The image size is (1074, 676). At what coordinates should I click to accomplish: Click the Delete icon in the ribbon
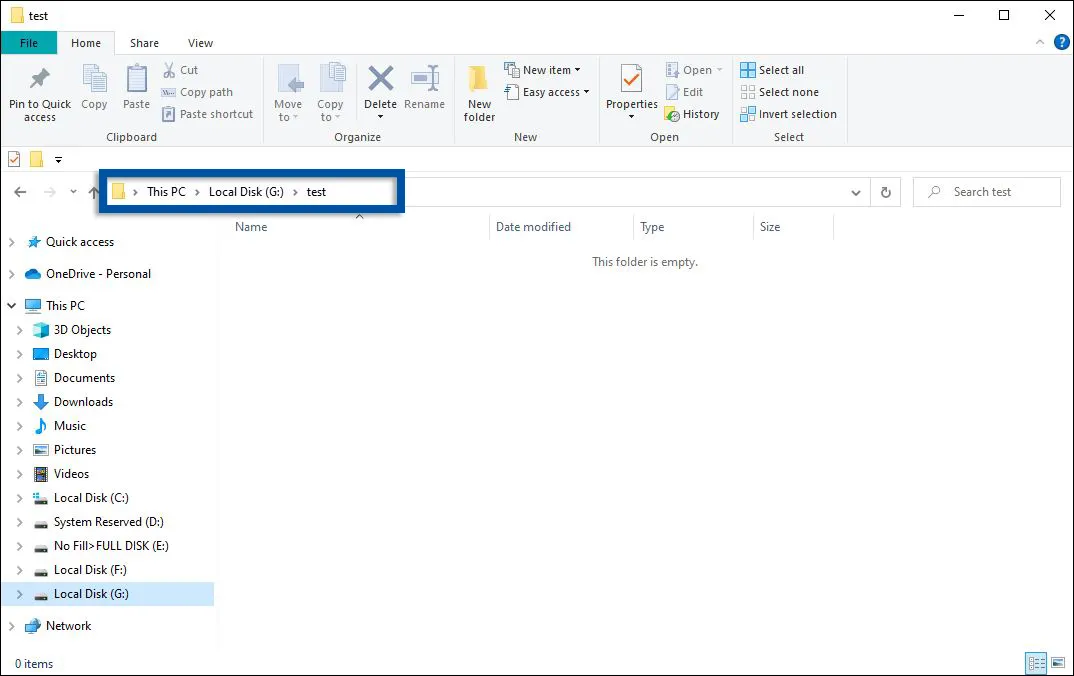[x=380, y=90]
